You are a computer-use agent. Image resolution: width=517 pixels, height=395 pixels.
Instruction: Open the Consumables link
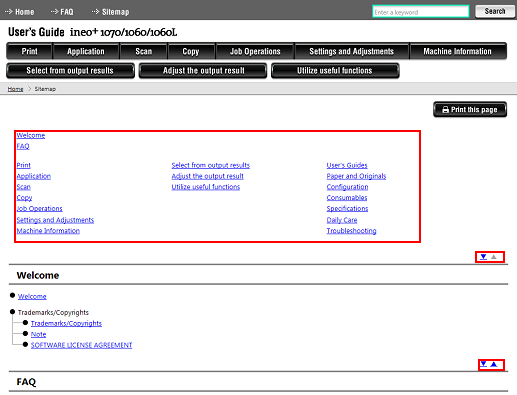pyautogui.click(x=347, y=198)
